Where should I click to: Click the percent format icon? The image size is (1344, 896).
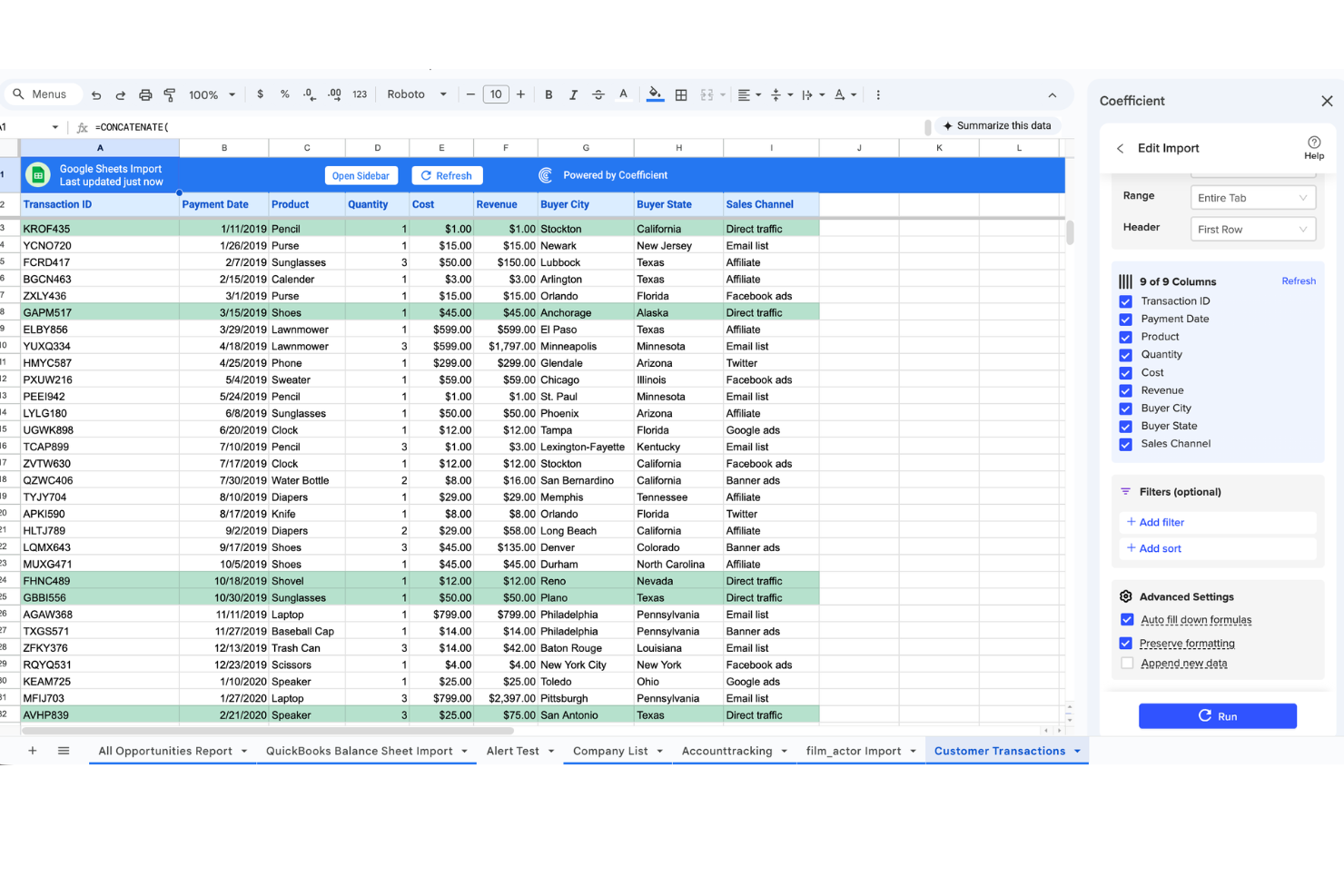coord(284,94)
